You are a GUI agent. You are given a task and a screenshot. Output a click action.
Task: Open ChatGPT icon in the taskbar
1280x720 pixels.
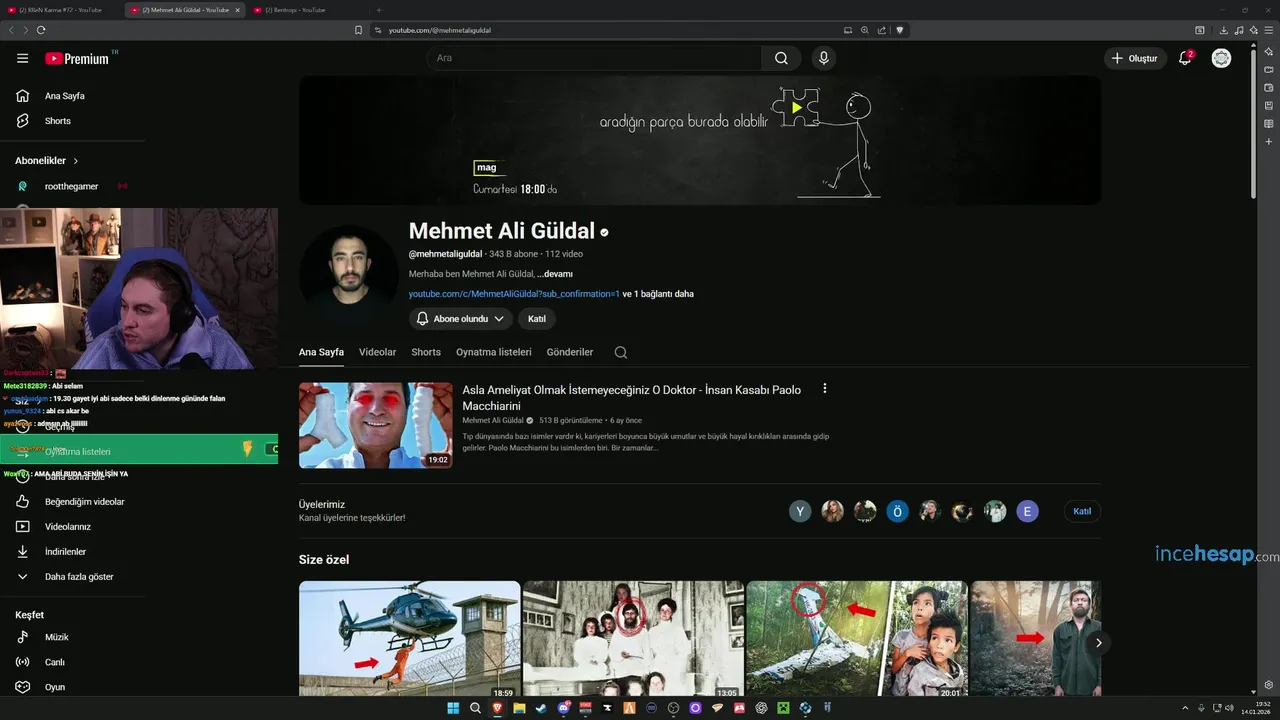click(761, 708)
